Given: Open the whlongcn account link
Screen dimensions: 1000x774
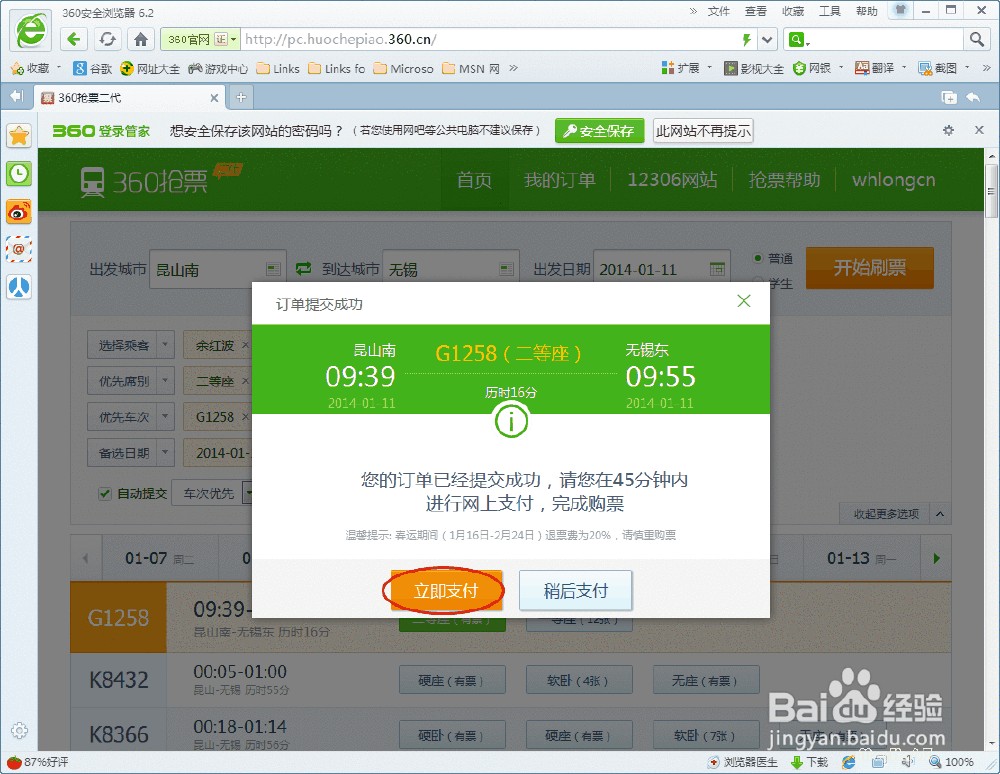Looking at the screenshot, I should point(893,180).
